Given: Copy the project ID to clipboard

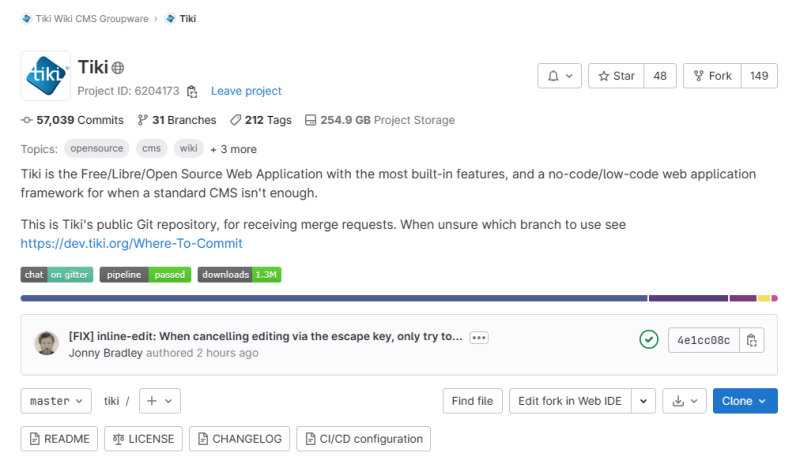Looking at the screenshot, I should pos(192,91).
